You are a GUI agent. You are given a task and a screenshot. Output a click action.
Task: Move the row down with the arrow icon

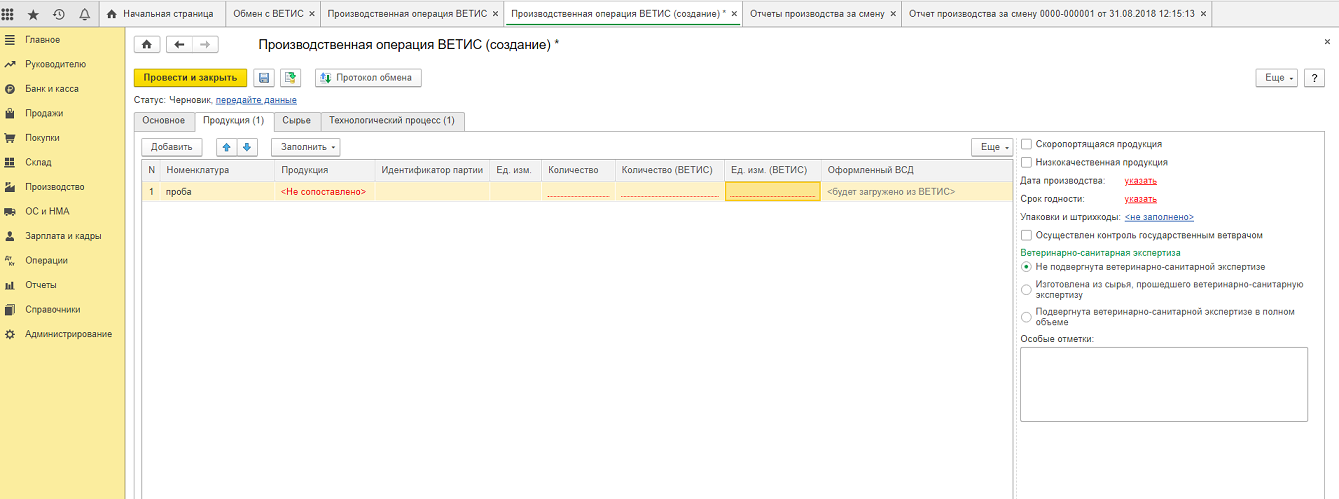(x=247, y=147)
